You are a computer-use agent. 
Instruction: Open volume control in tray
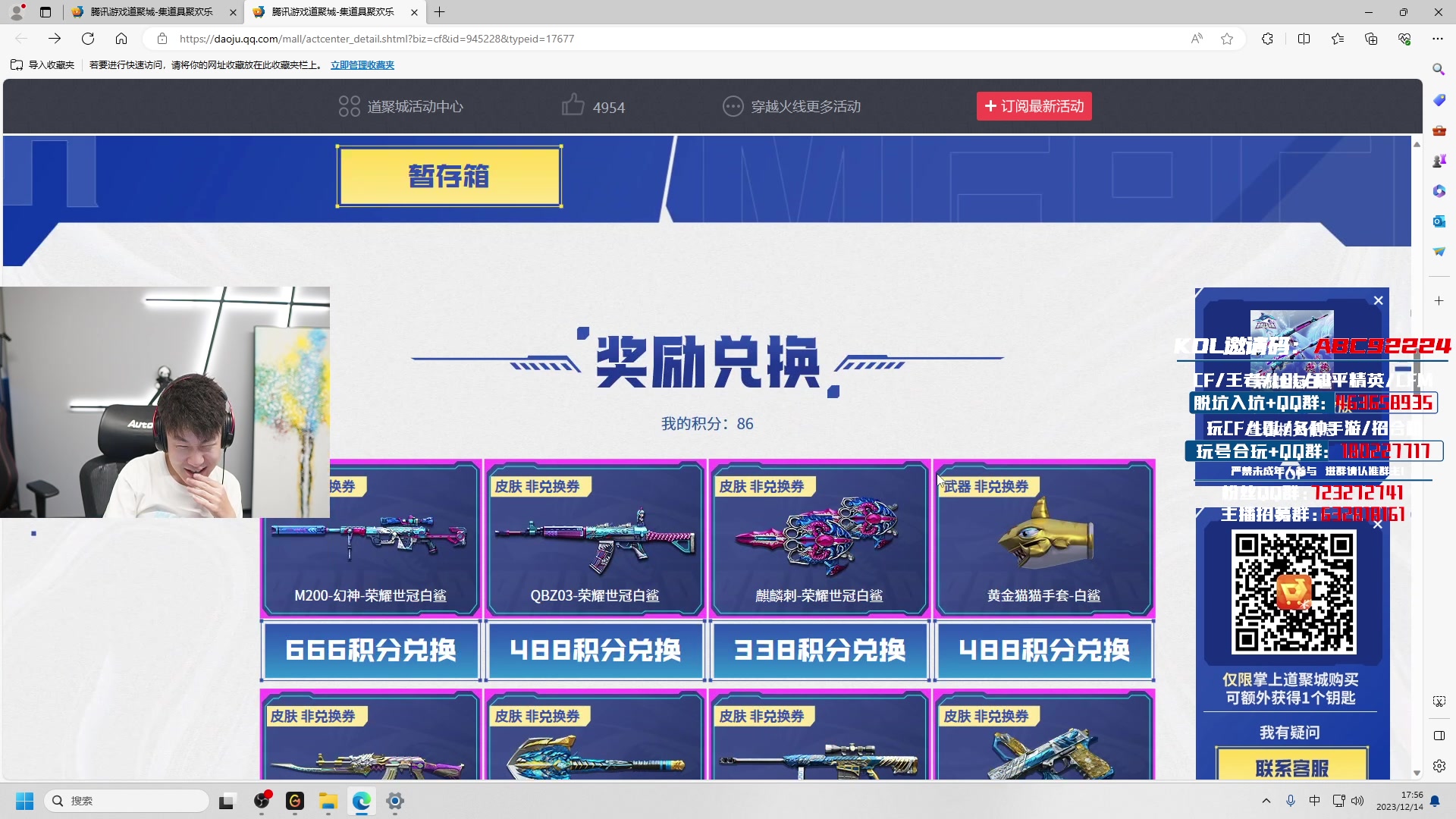(x=1357, y=801)
